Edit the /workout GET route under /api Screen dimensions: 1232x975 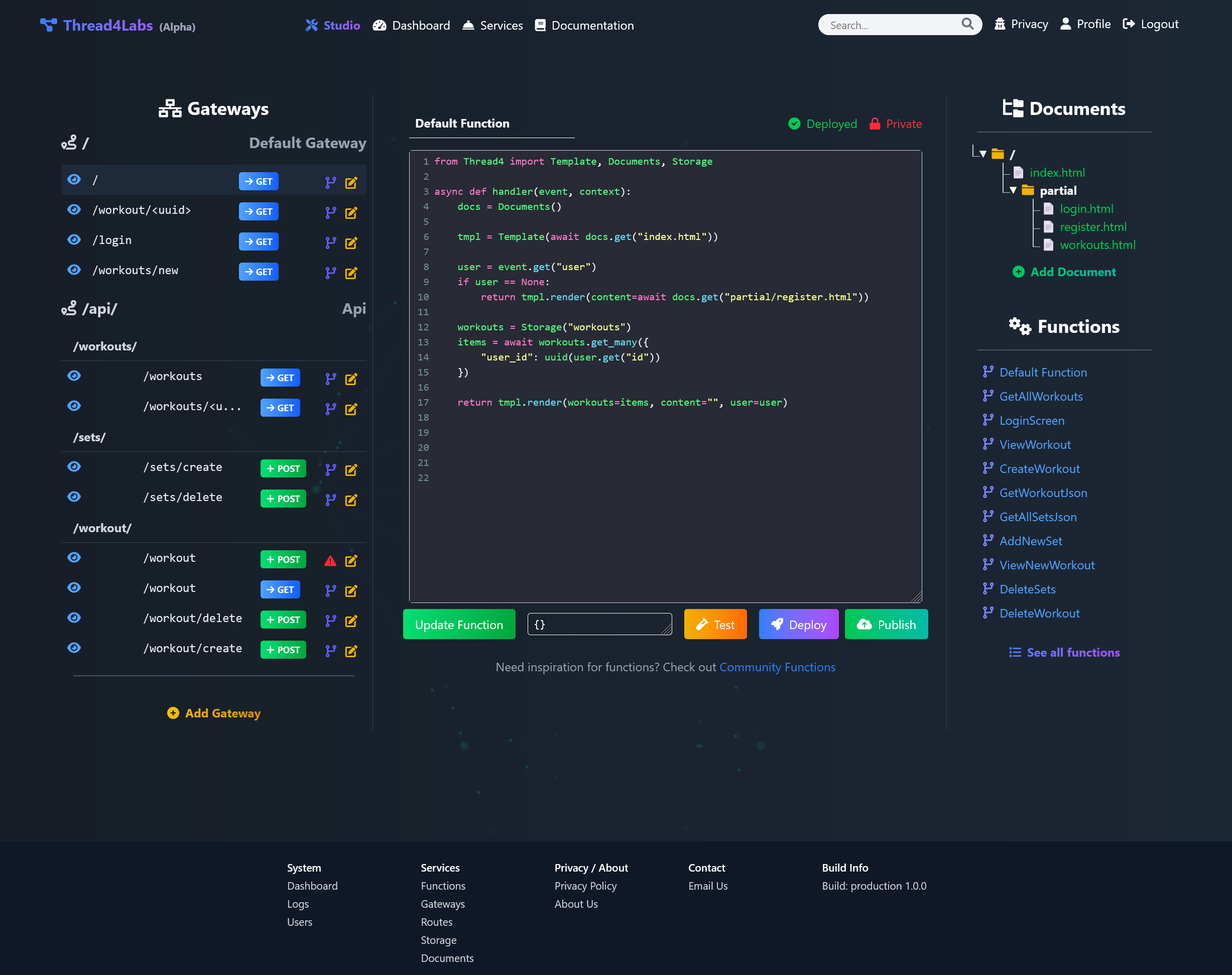pyautogui.click(x=351, y=591)
